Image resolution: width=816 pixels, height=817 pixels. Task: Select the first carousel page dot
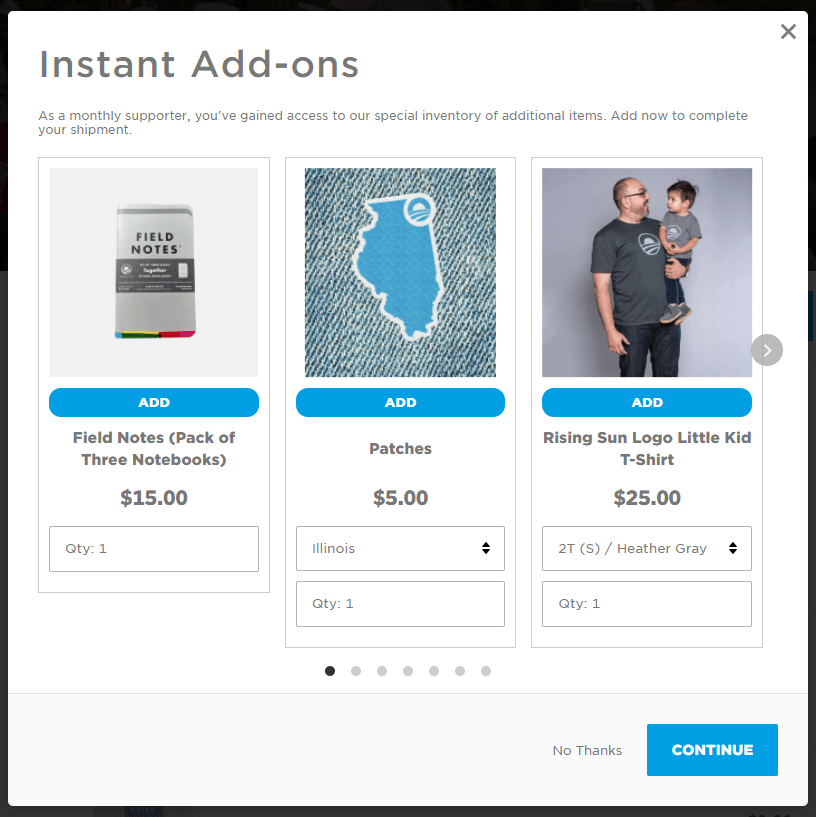click(330, 671)
